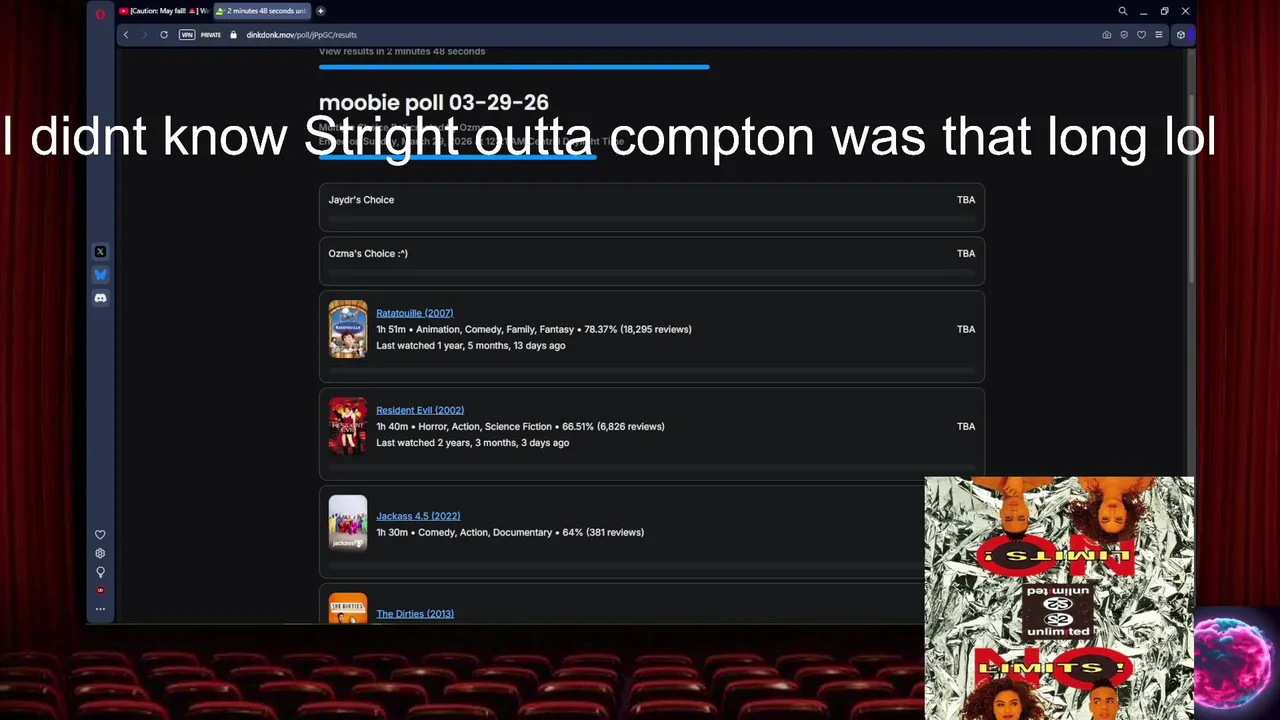
Task: Open tab search magnifier in title bar
Action: (1123, 11)
